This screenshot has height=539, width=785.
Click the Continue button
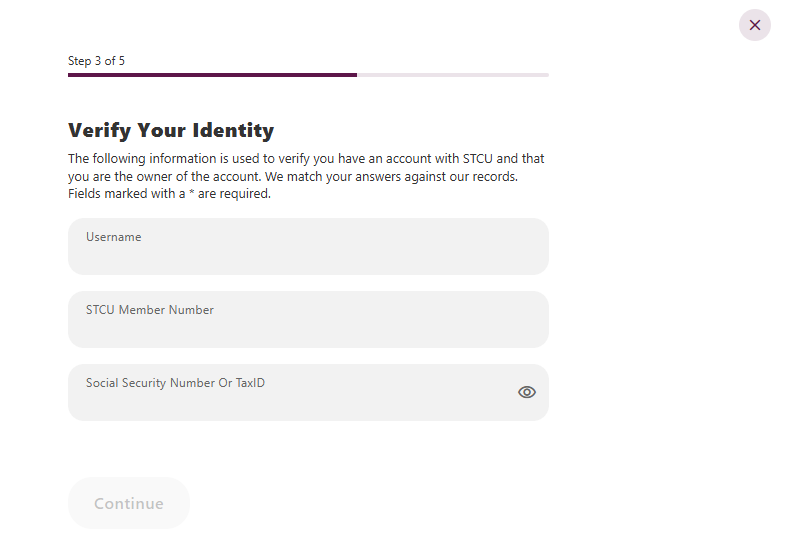click(129, 503)
